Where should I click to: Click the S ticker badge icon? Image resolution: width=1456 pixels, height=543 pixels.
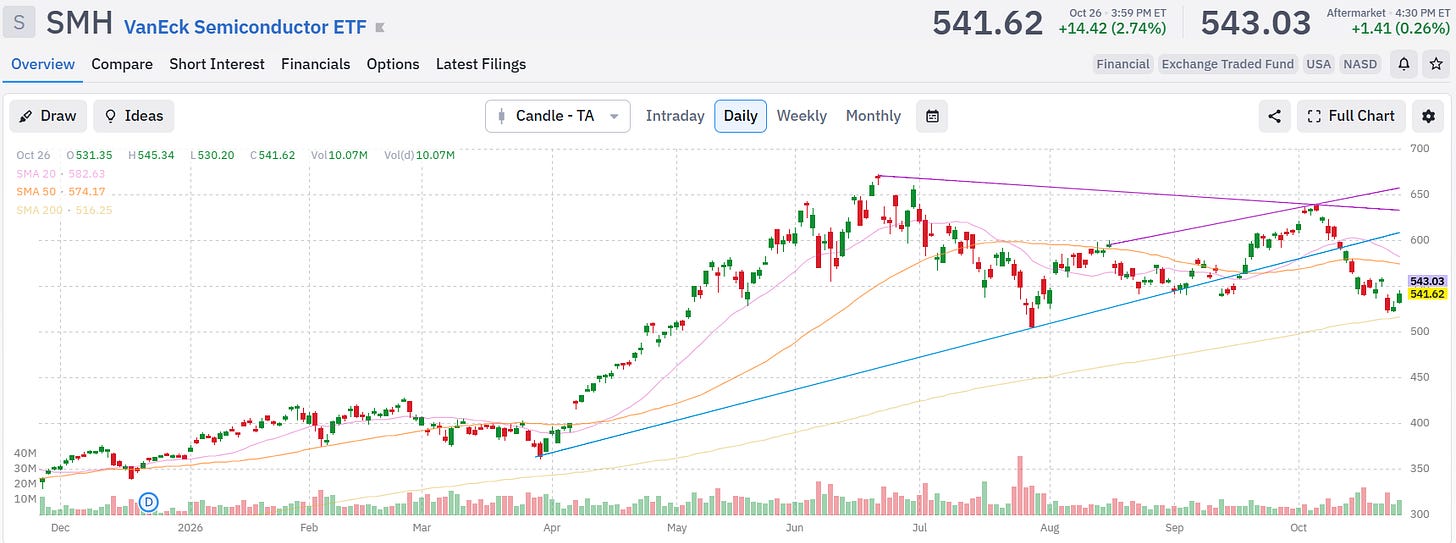point(19,21)
